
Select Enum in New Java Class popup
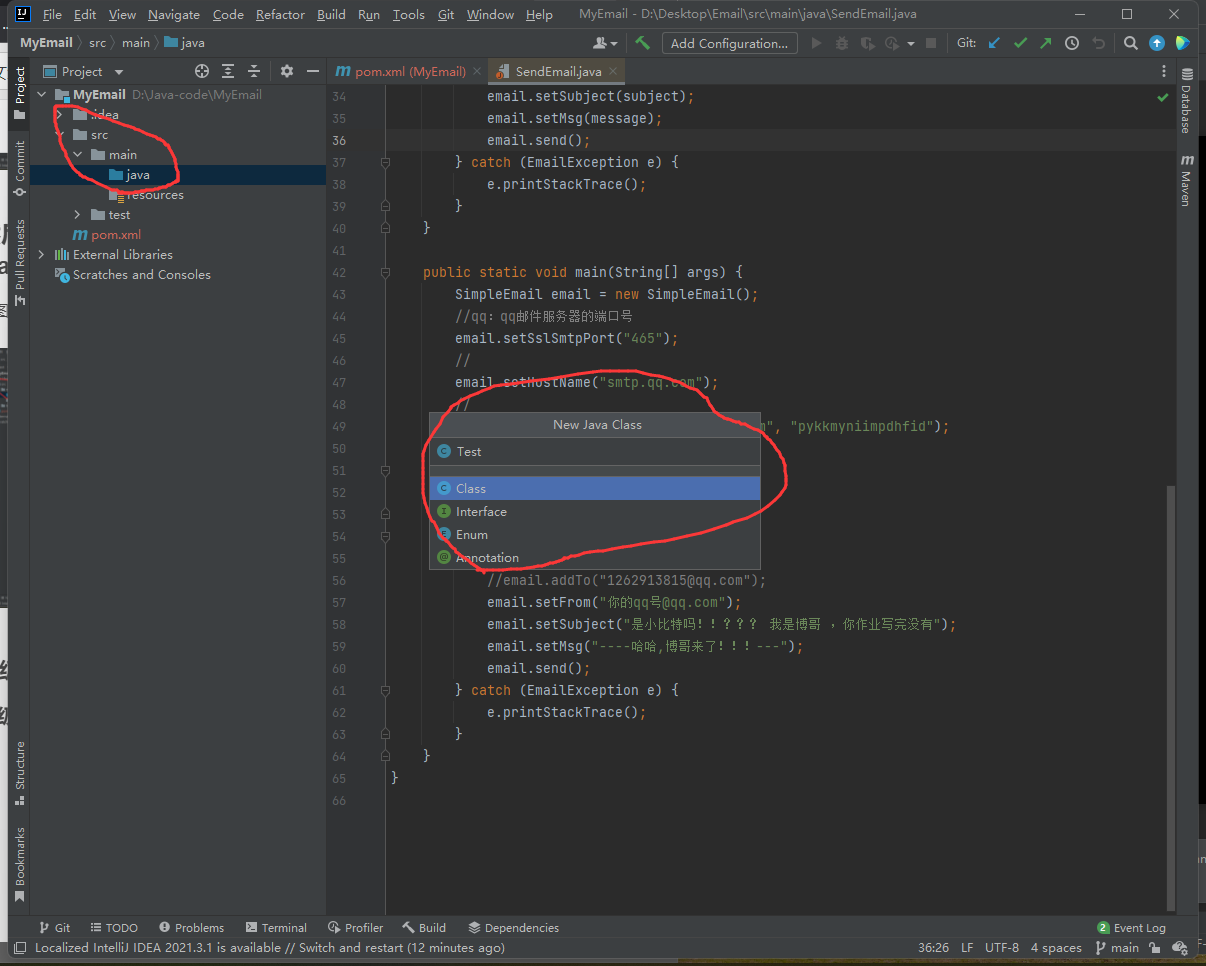595,534
